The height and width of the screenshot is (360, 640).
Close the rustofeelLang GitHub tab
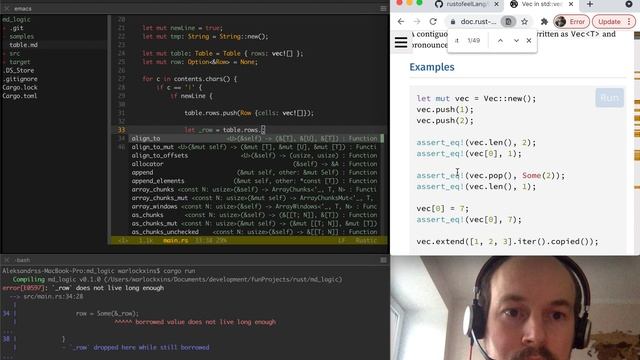click(x=496, y=4)
